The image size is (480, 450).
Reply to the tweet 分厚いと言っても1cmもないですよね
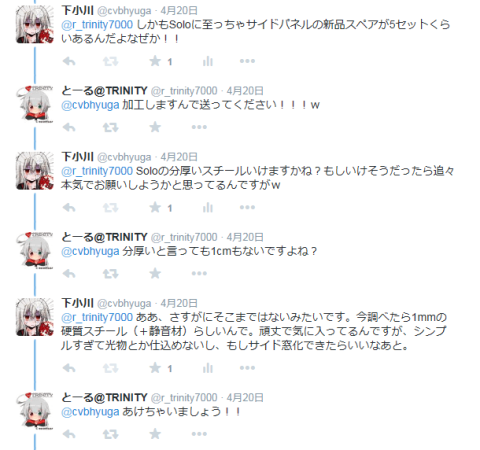(x=69, y=274)
